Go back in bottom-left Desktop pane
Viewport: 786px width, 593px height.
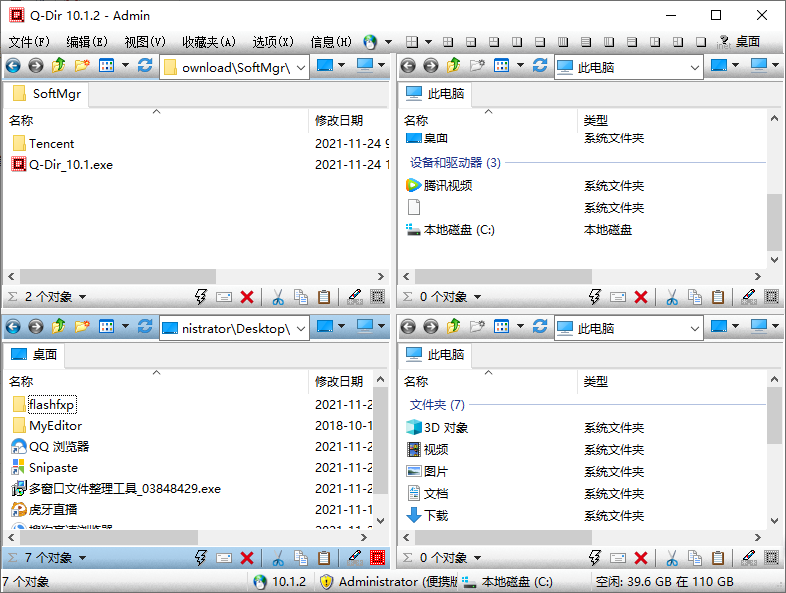(x=13, y=327)
